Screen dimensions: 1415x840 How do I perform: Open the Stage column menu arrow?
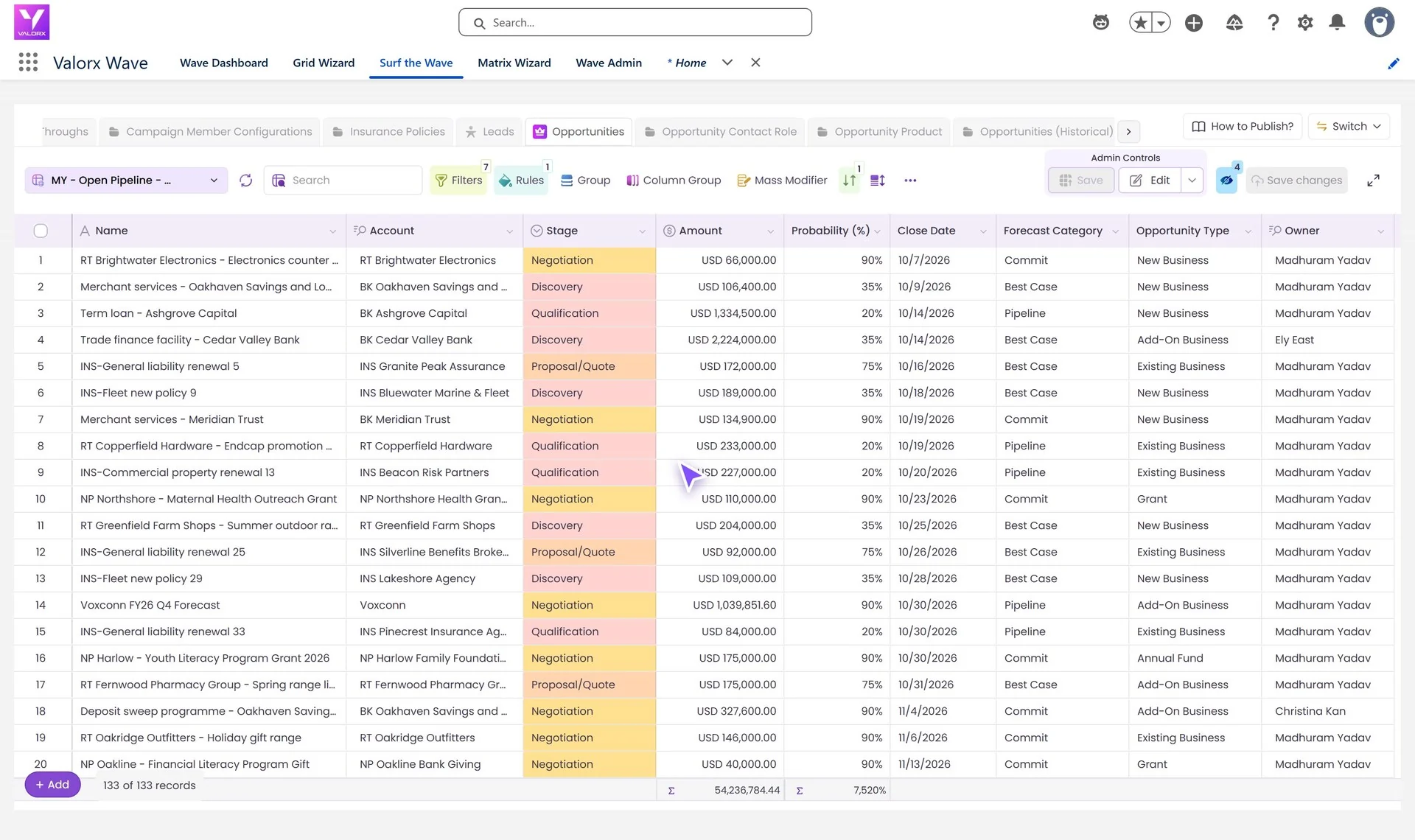pyautogui.click(x=642, y=231)
